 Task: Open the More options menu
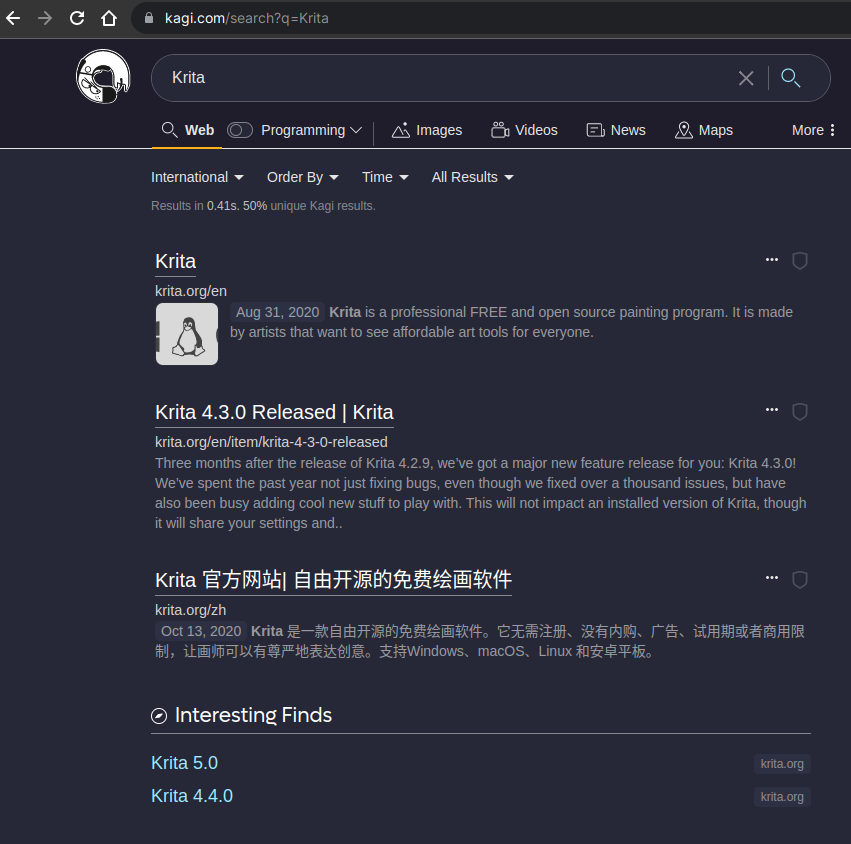coord(813,130)
